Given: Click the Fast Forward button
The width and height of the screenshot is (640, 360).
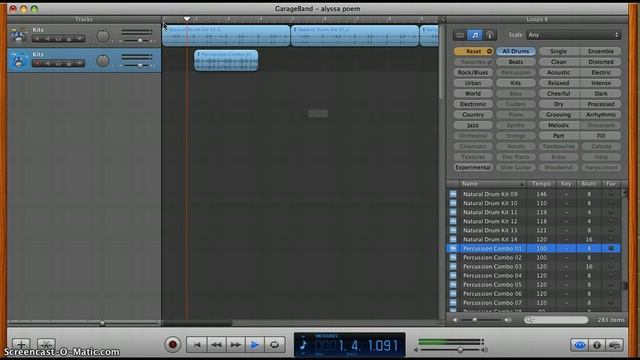Looking at the screenshot, I should [x=236, y=345].
